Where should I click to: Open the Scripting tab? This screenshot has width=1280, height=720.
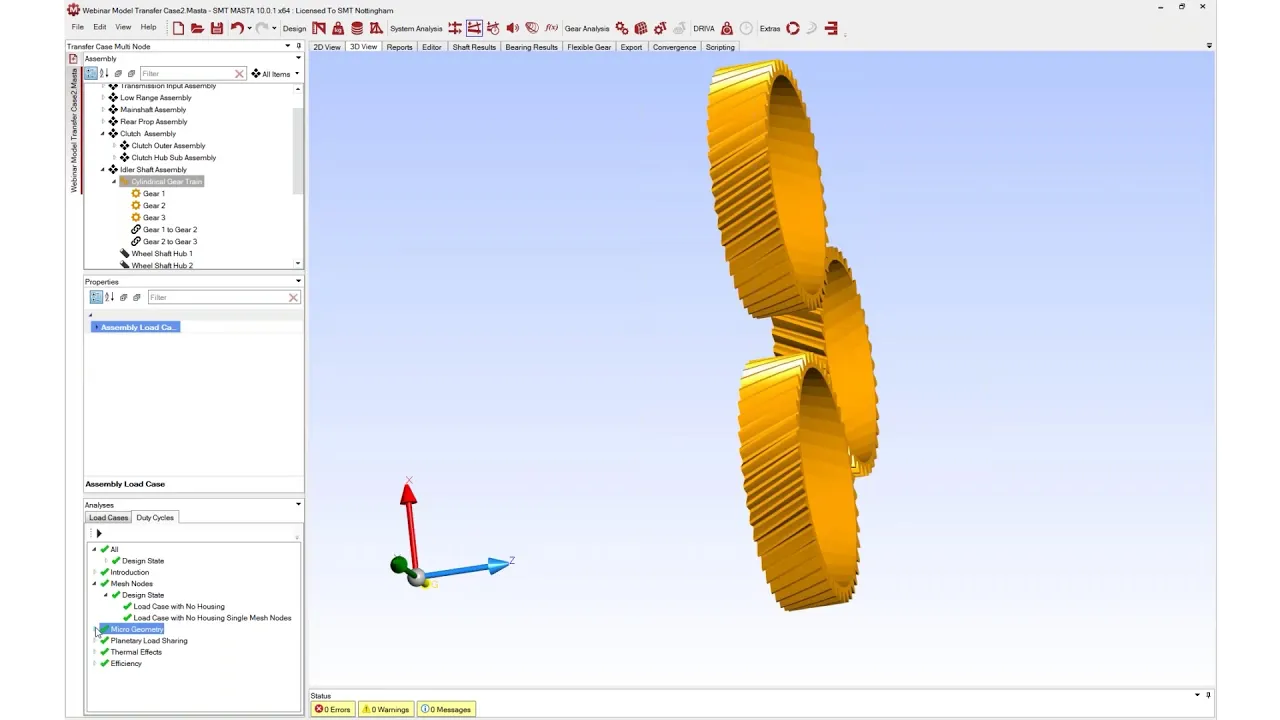tap(720, 47)
